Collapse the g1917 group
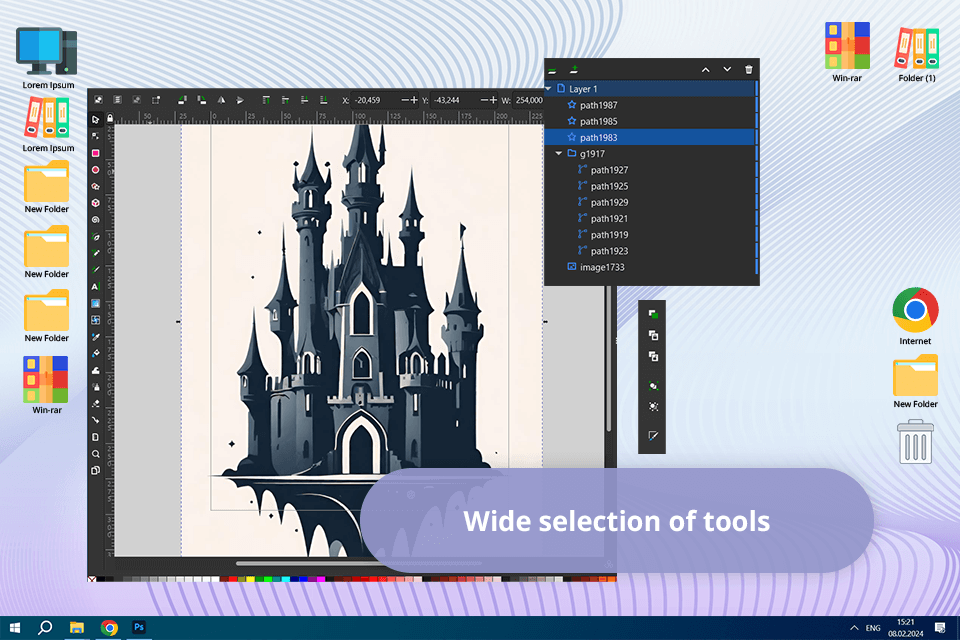Image resolution: width=960 pixels, height=640 pixels. [x=558, y=154]
